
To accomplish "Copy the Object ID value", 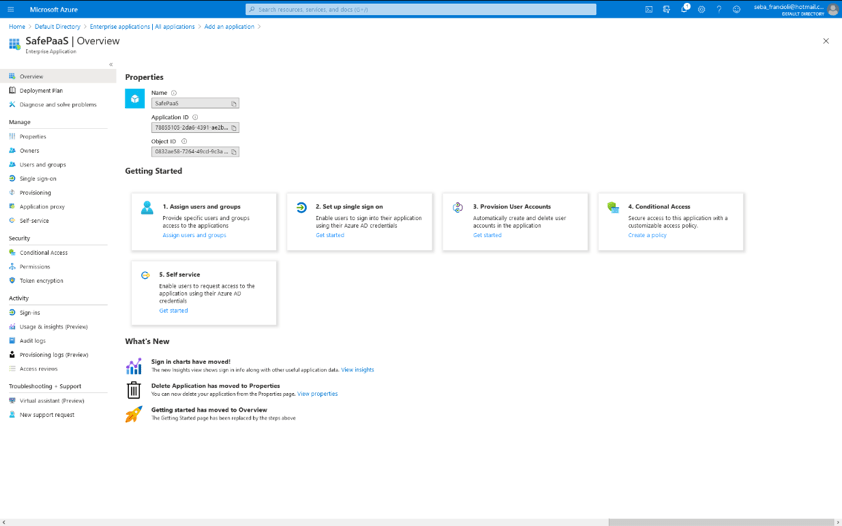I will [234, 152].
